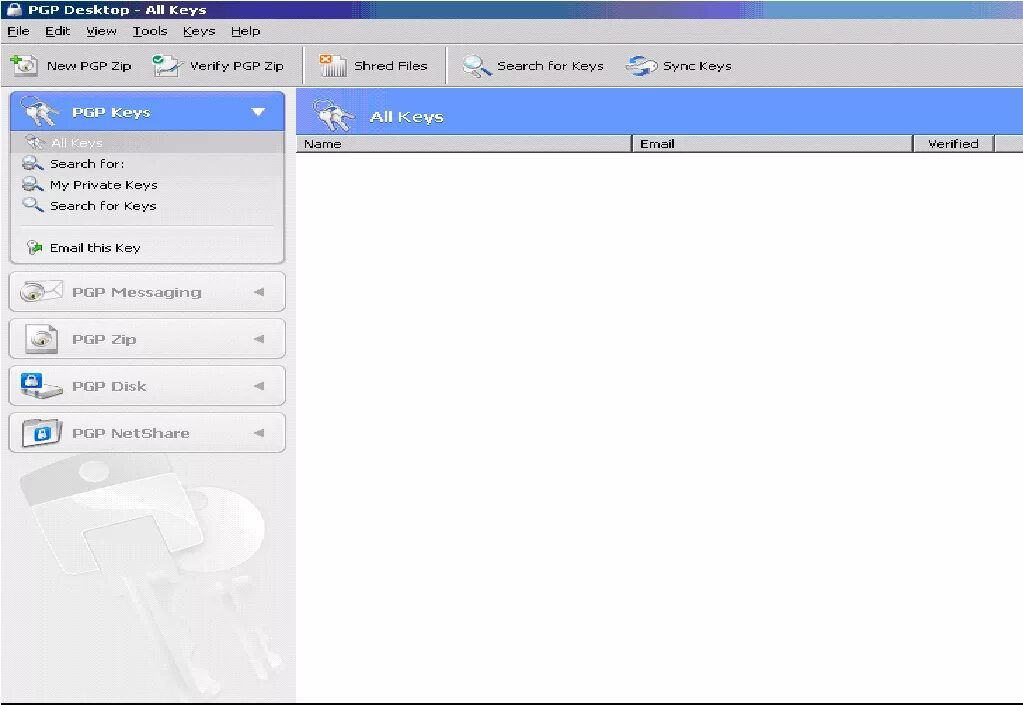This screenshot has width=1023, height=705.
Task: Click the PGP Messaging envelope icon
Action: [x=41, y=292]
